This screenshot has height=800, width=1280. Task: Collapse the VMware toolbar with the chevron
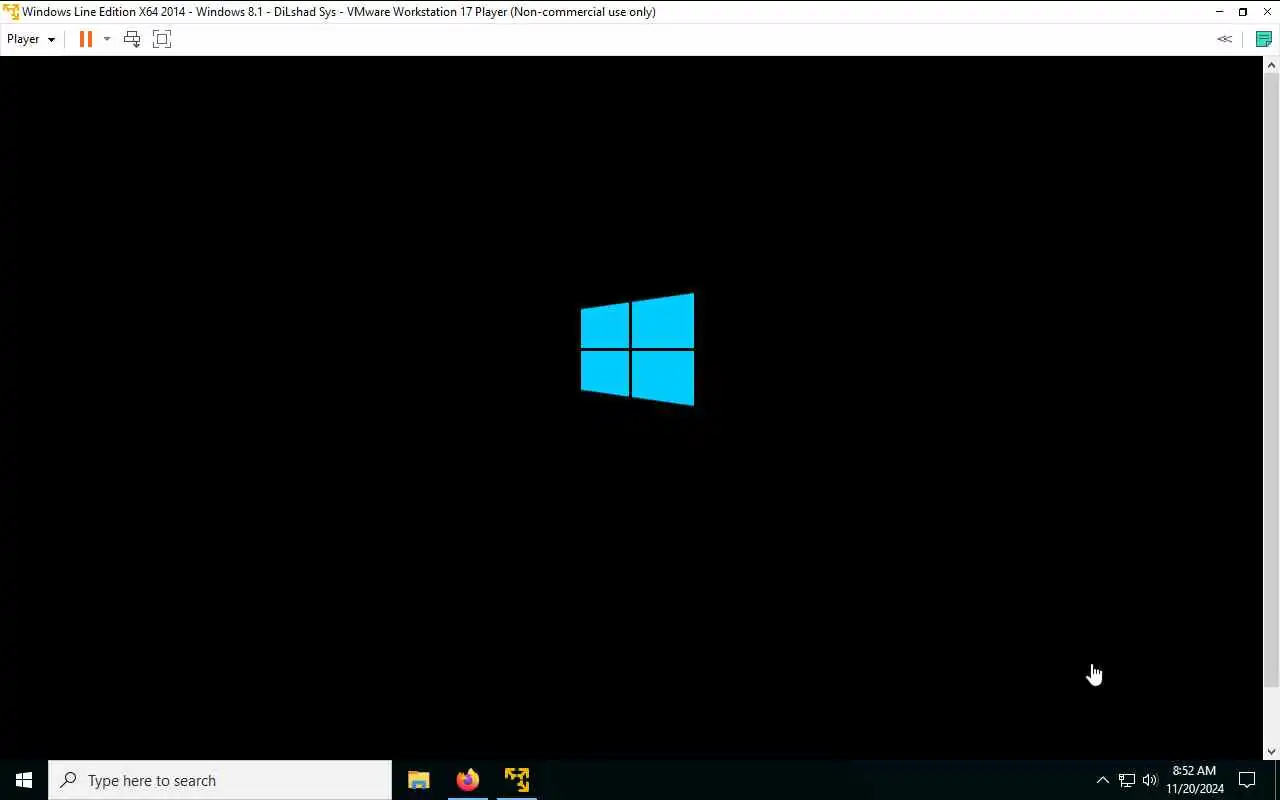[x=1225, y=39]
